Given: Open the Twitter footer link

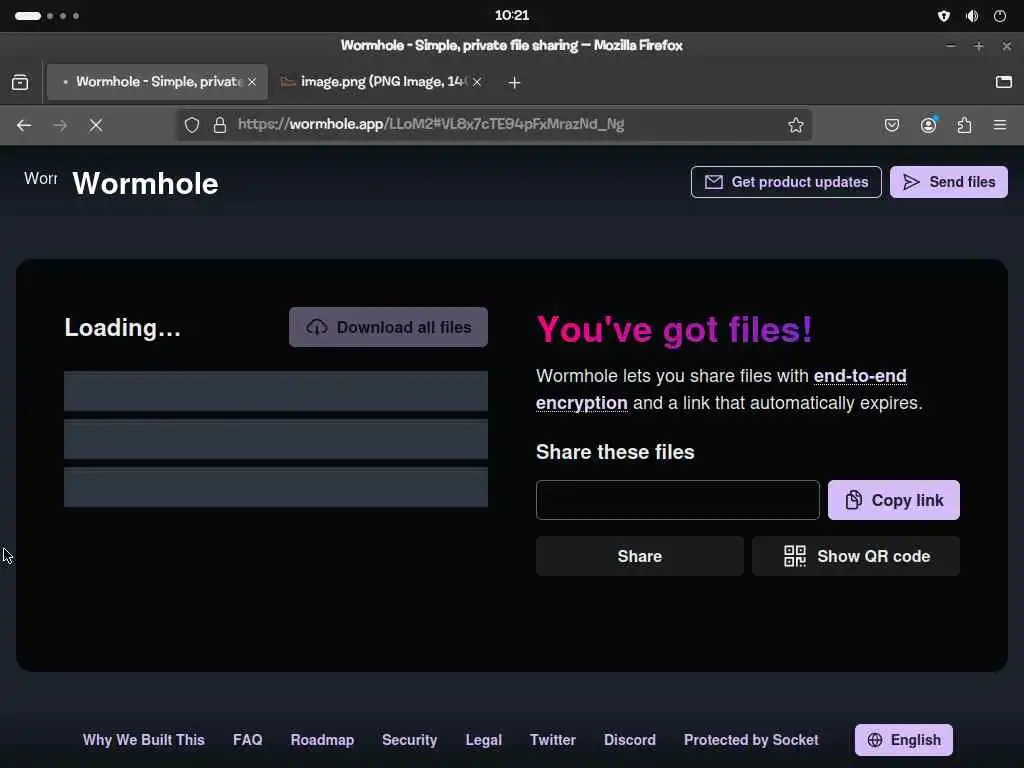Looking at the screenshot, I should pyautogui.click(x=552, y=740).
